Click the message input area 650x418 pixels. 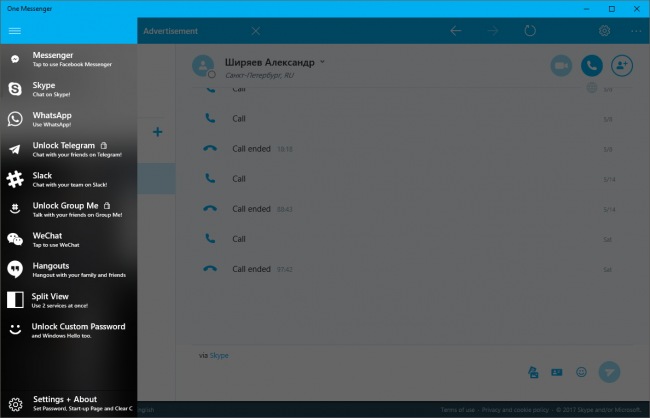357,372
